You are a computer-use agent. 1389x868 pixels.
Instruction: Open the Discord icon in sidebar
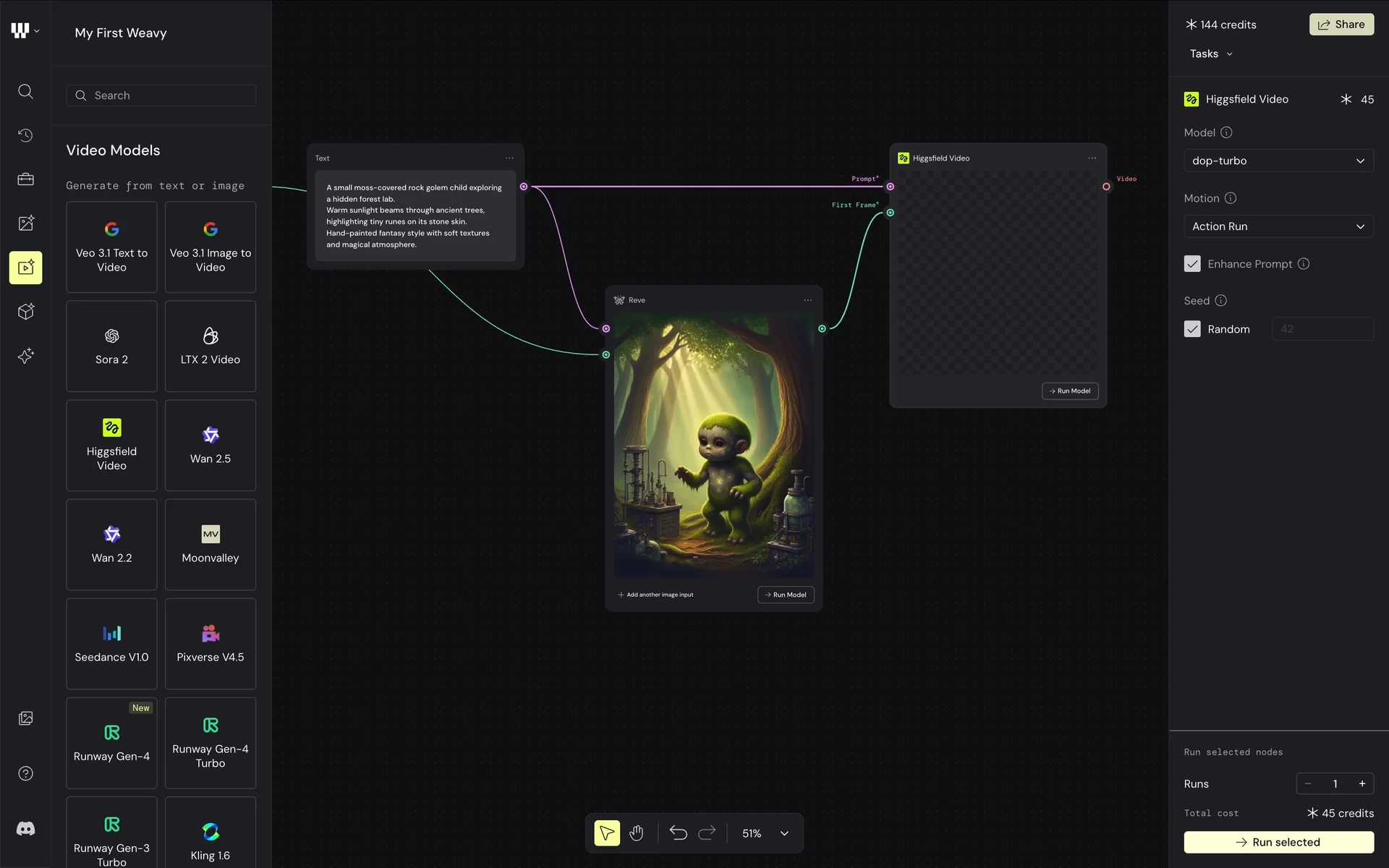click(25, 829)
